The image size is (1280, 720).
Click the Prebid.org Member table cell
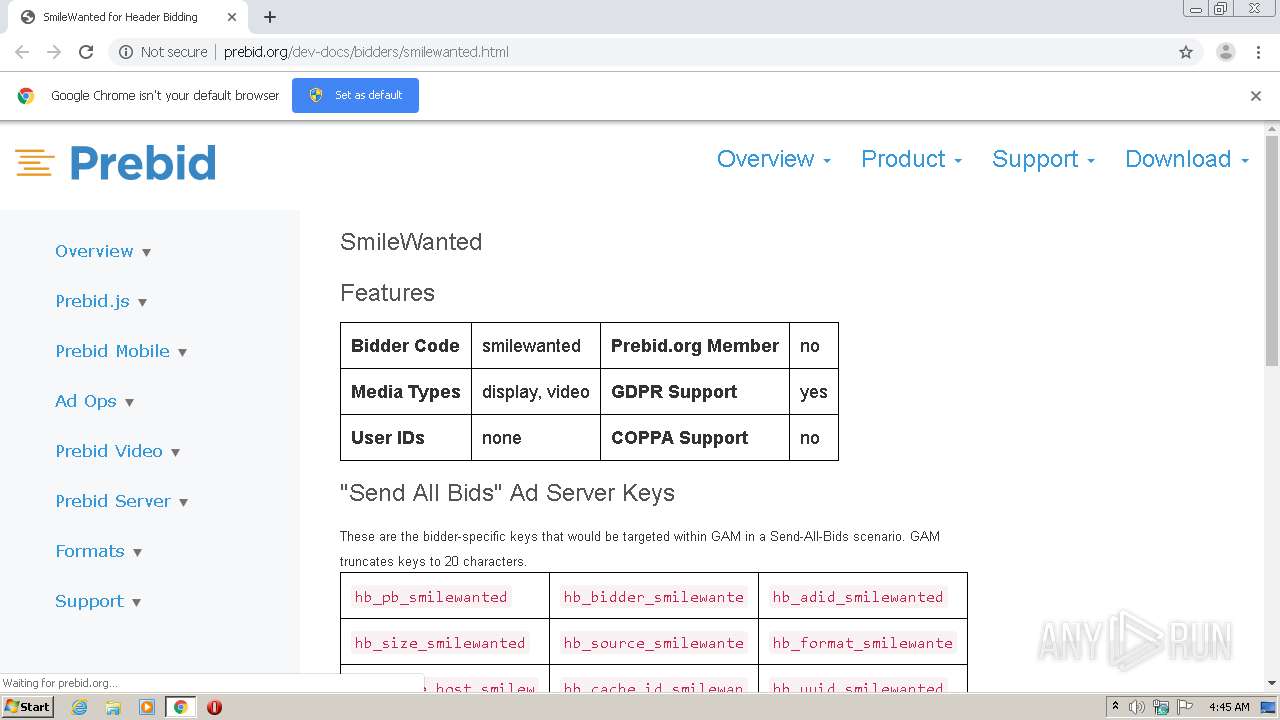pos(695,346)
